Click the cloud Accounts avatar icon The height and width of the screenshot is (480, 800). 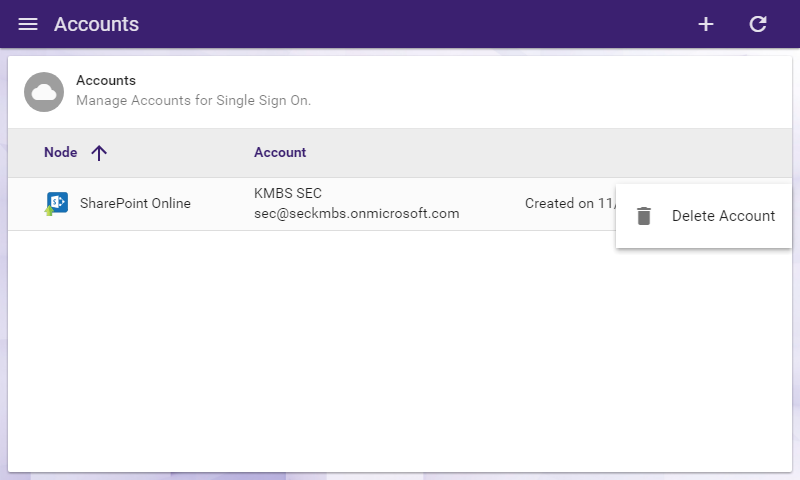click(x=44, y=92)
